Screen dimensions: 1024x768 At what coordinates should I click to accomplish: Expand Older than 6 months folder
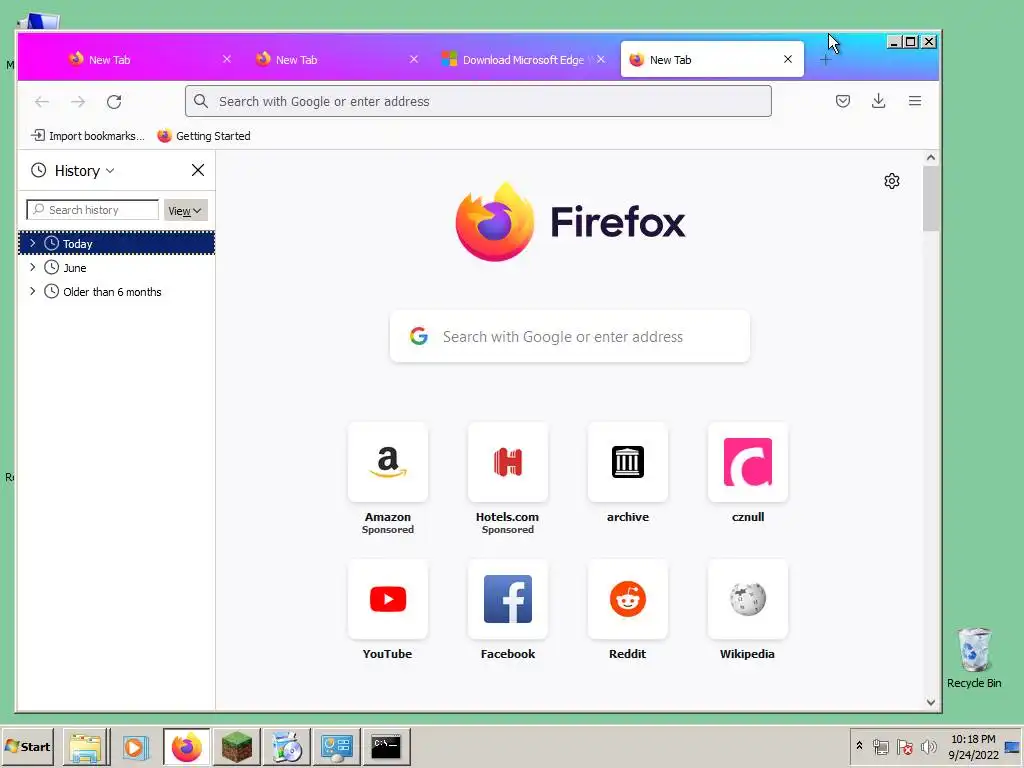pos(33,291)
